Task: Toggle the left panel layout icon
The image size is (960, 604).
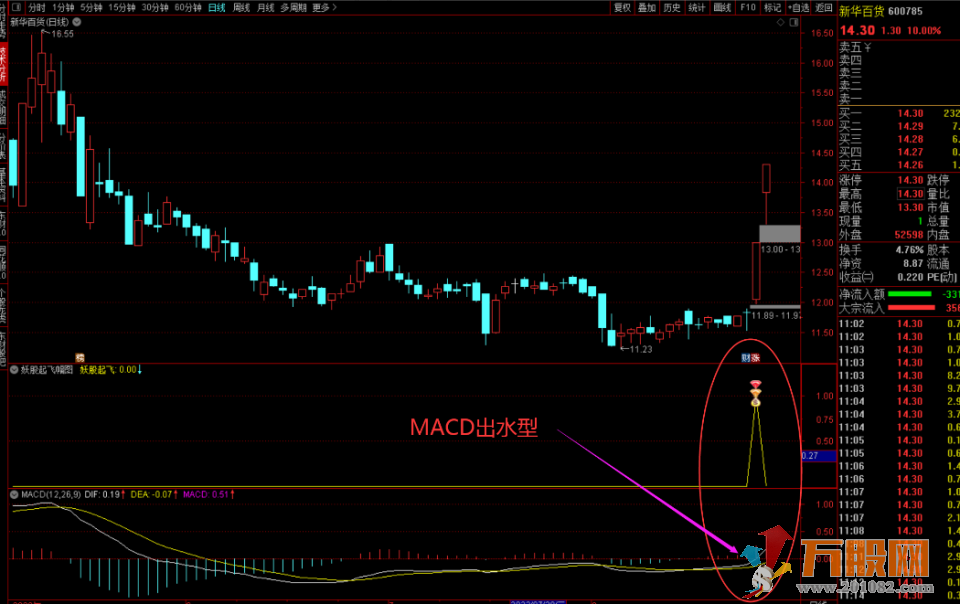Action: (x=16, y=7)
